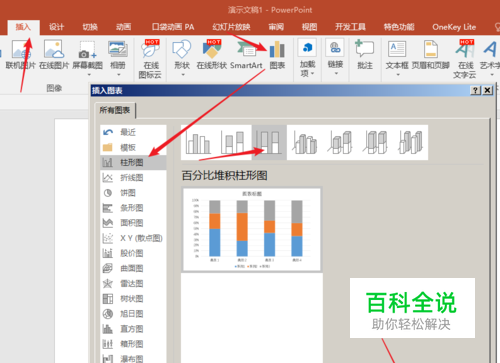Open the 在线形状 online shapes tool

tap(212, 54)
